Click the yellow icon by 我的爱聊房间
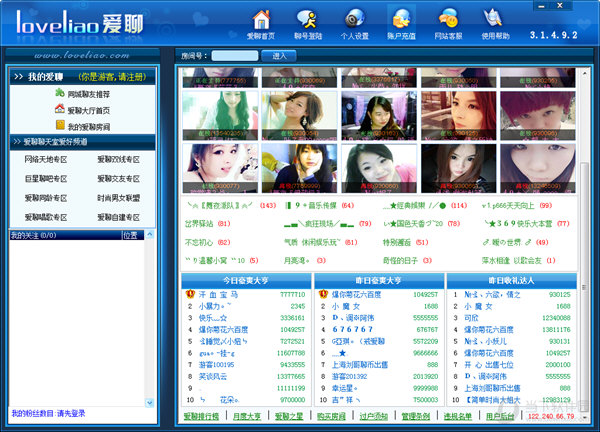 click(x=60, y=125)
